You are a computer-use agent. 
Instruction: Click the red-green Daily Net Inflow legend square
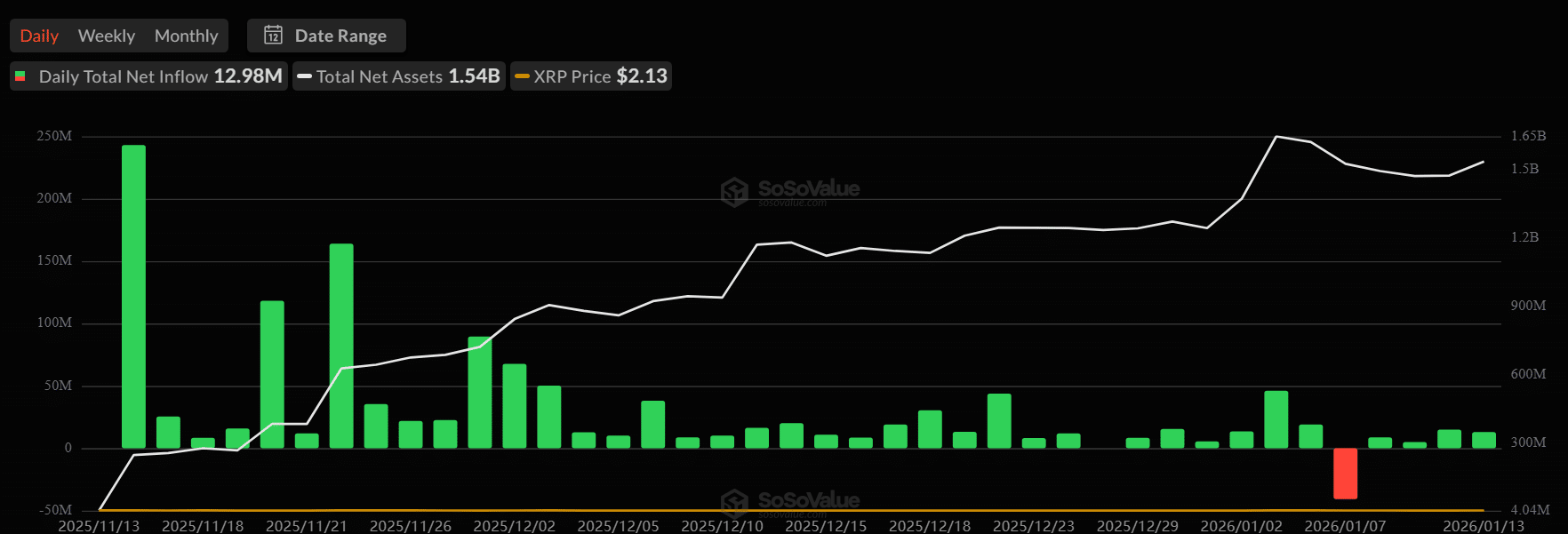pos(20,76)
